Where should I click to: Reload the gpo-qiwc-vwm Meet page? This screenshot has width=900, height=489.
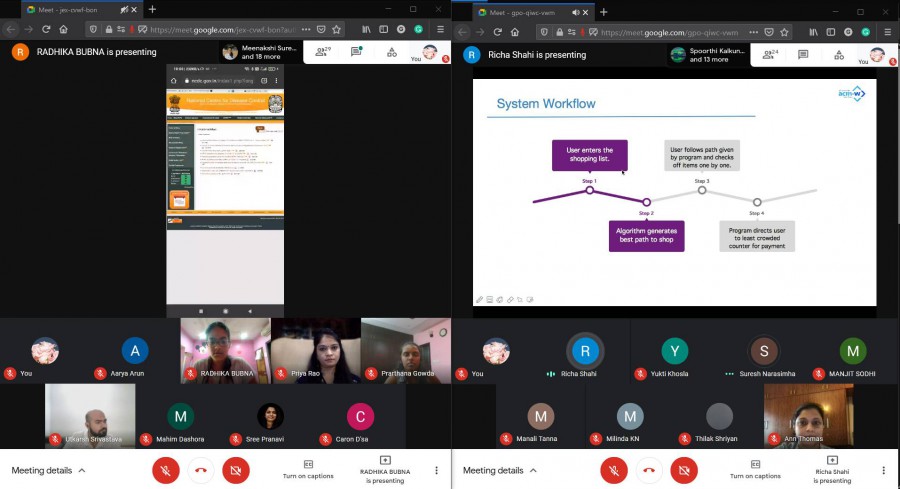(x=498, y=30)
